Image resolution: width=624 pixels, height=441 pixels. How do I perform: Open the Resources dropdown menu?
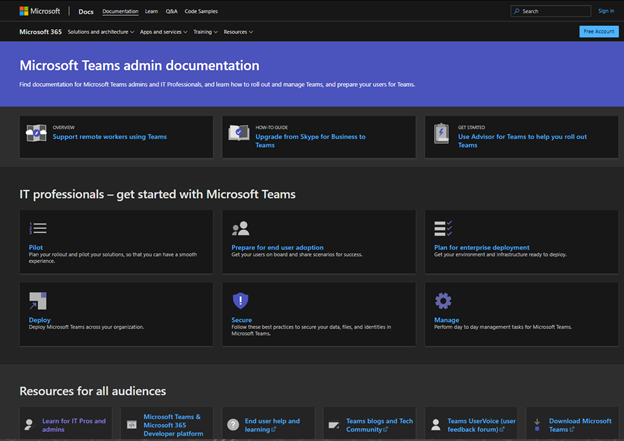238,32
